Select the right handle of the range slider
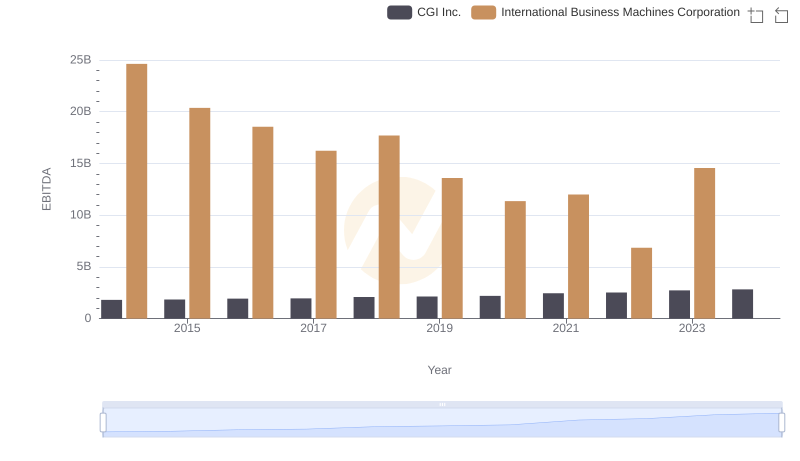Viewport: 800px width, 461px height. [781, 423]
